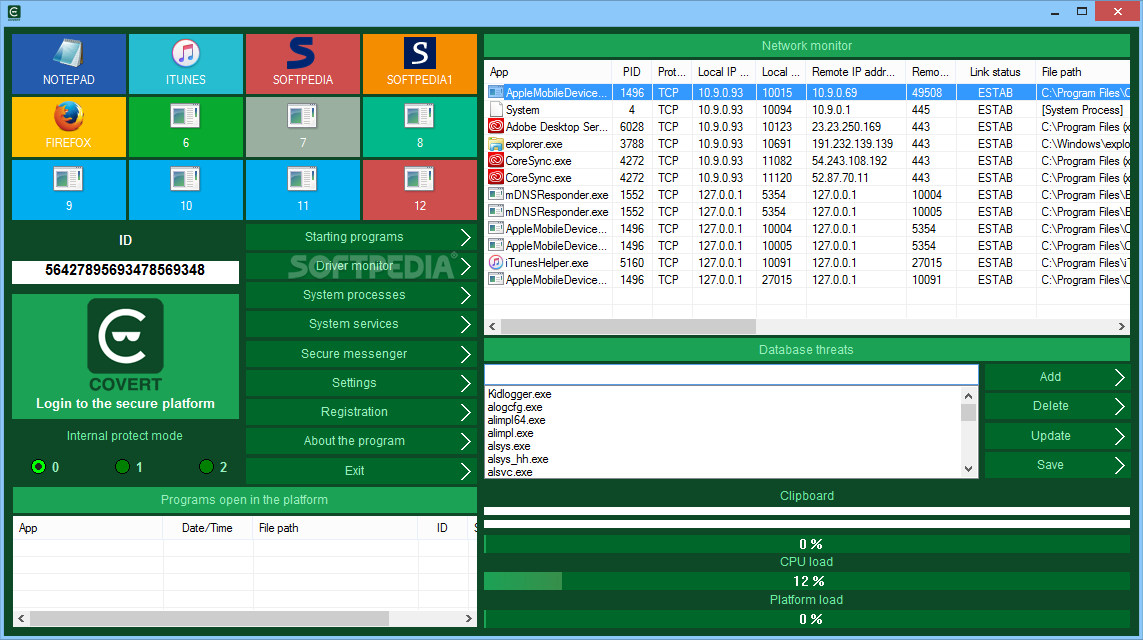Click the ID number field
Viewport: 1143px width, 640px height.
pyautogui.click(x=125, y=270)
